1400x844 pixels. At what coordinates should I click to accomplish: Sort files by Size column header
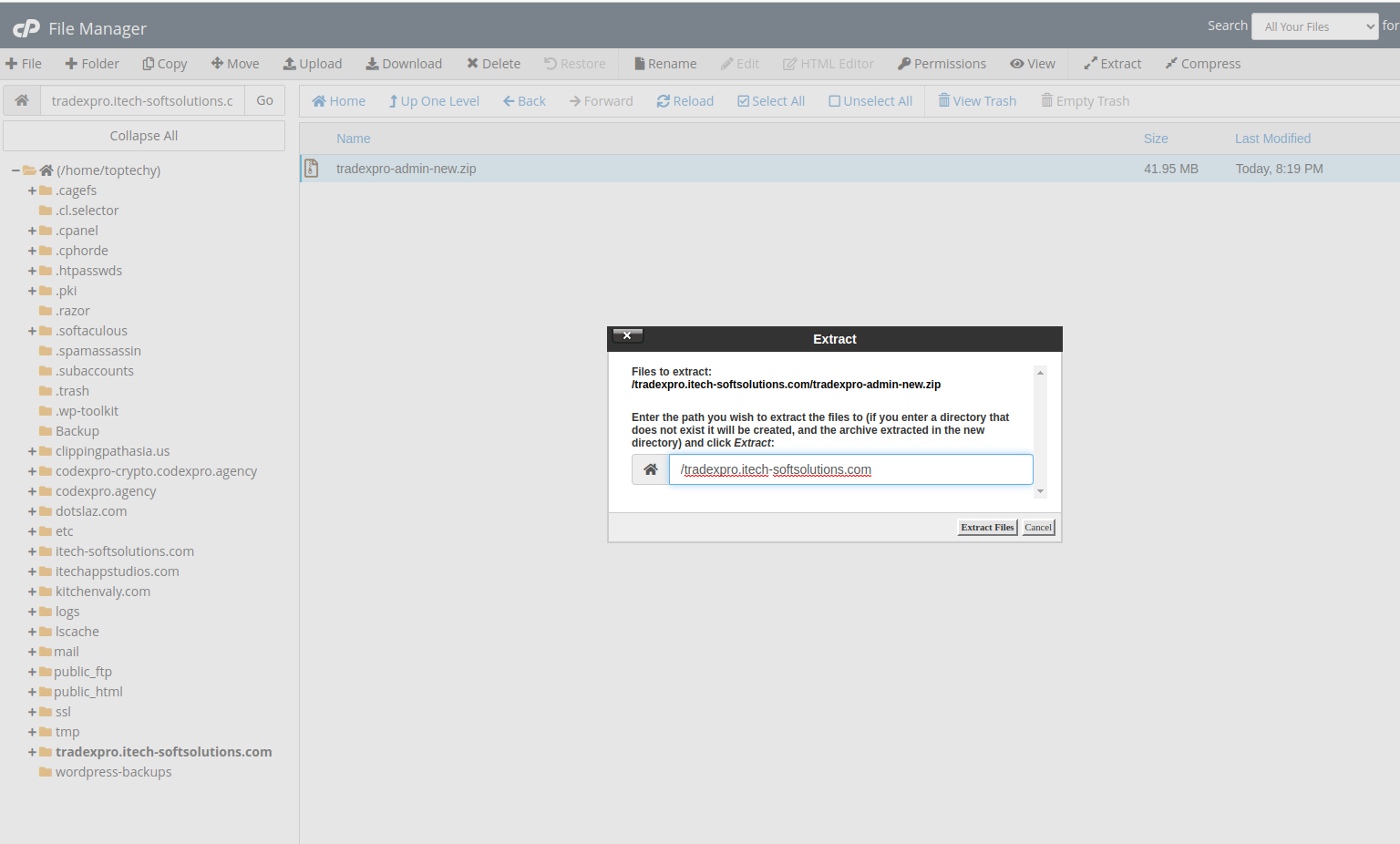(x=1156, y=139)
